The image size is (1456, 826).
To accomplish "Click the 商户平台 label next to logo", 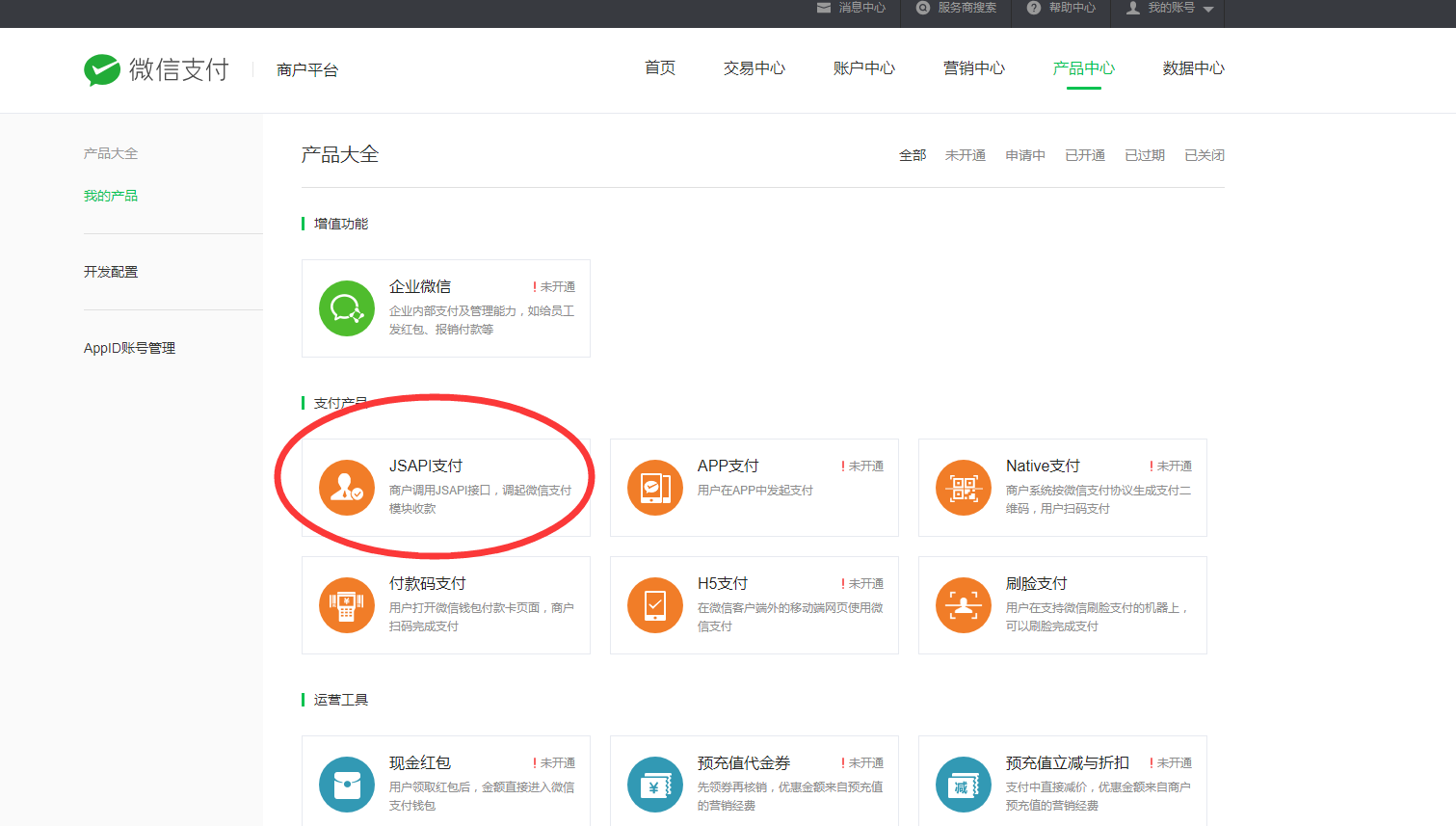I will click(x=307, y=69).
